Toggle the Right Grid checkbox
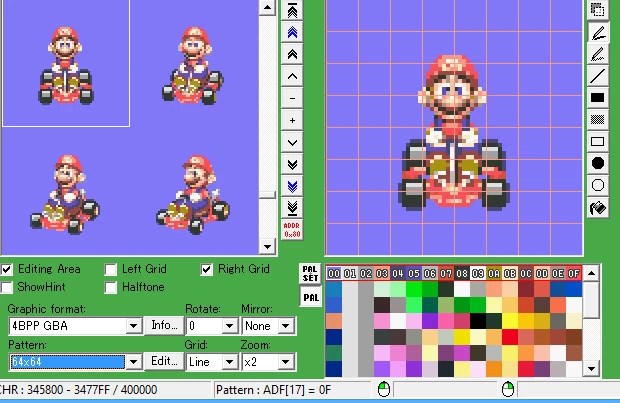The height and width of the screenshot is (403, 620). click(206, 269)
